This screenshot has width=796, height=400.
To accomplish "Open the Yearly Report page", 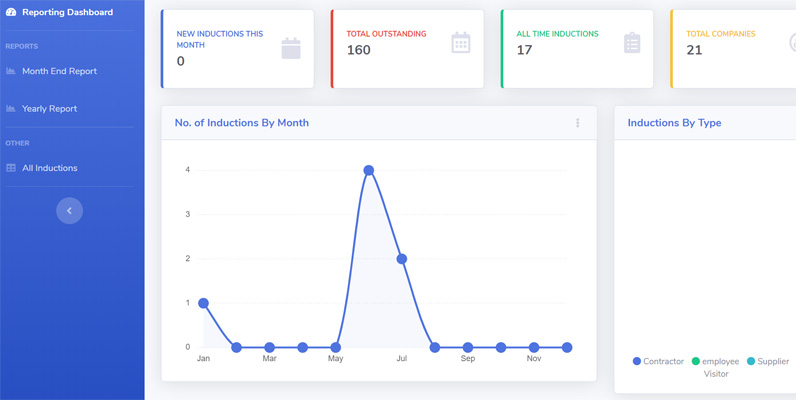I will click(x=49, y=109).
